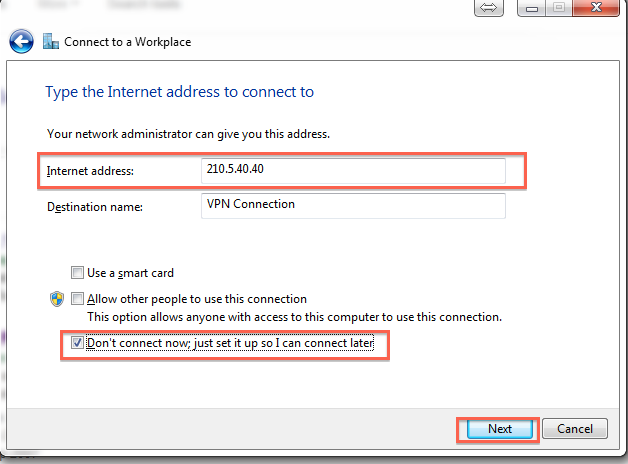Click the security shield icon
The height and width of the screenshot is (464, 628).
[57, 299]
